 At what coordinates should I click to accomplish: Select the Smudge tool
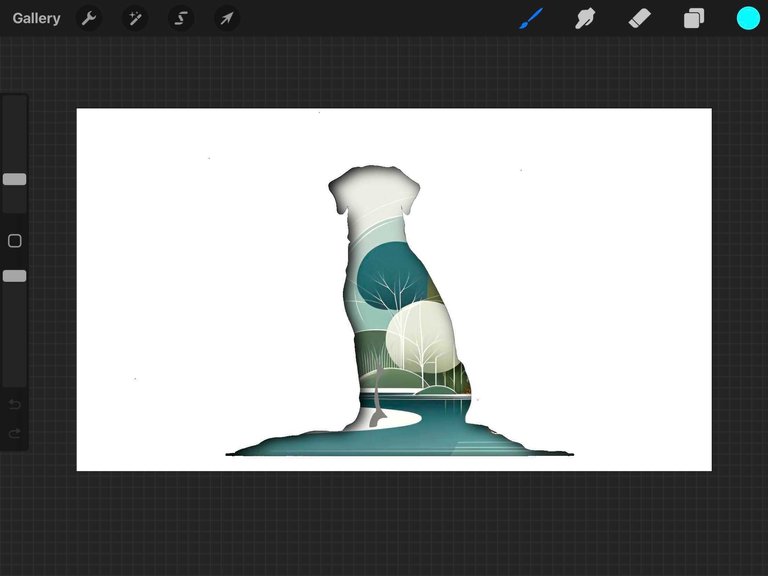coord(585,18)
